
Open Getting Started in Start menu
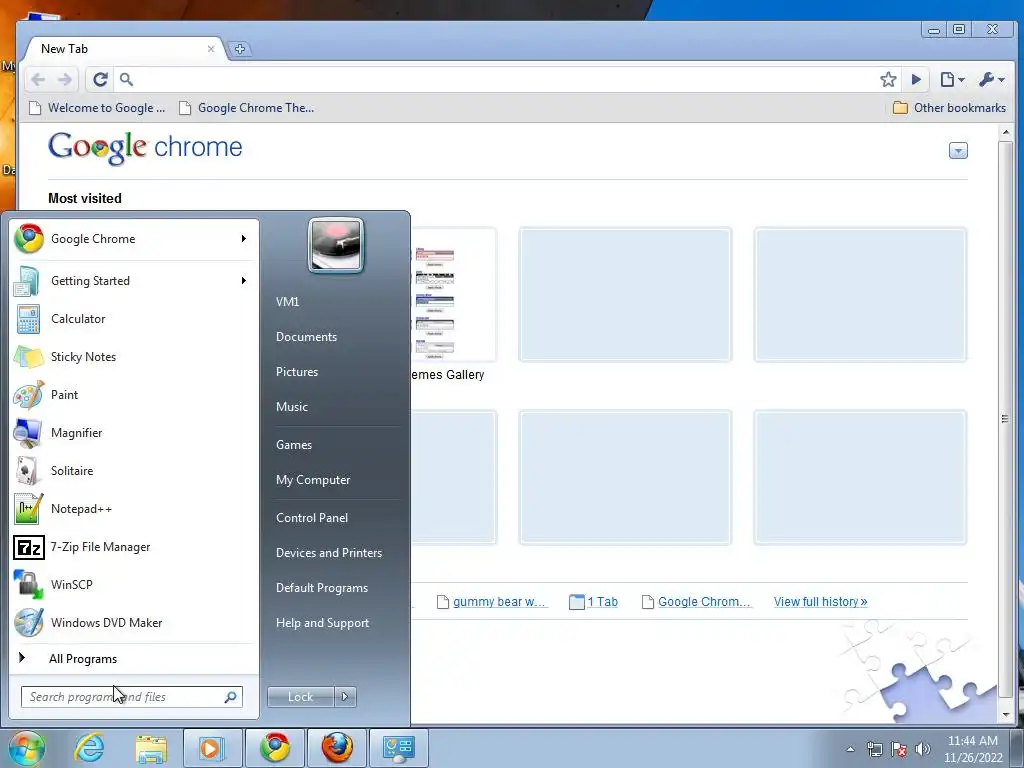pos(124,281)
